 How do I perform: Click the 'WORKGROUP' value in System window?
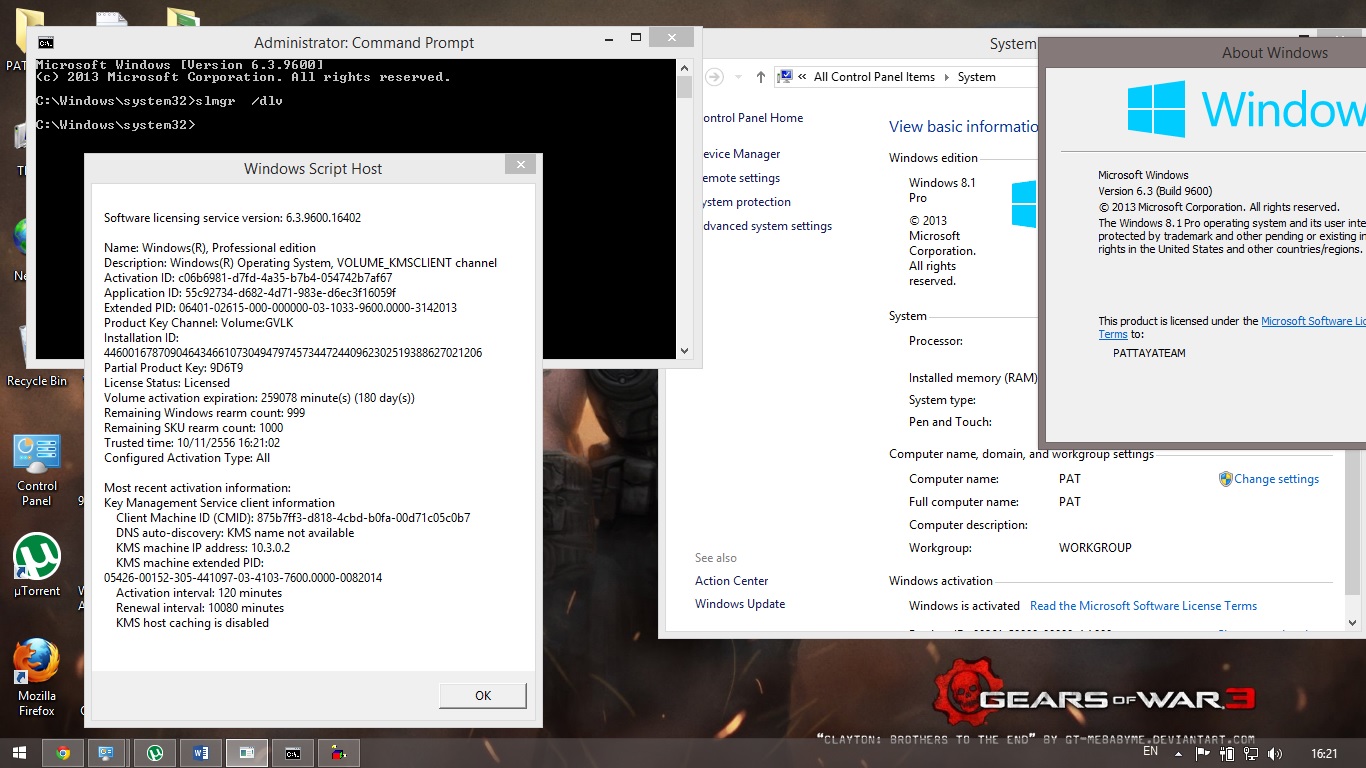coord(1095,548)
